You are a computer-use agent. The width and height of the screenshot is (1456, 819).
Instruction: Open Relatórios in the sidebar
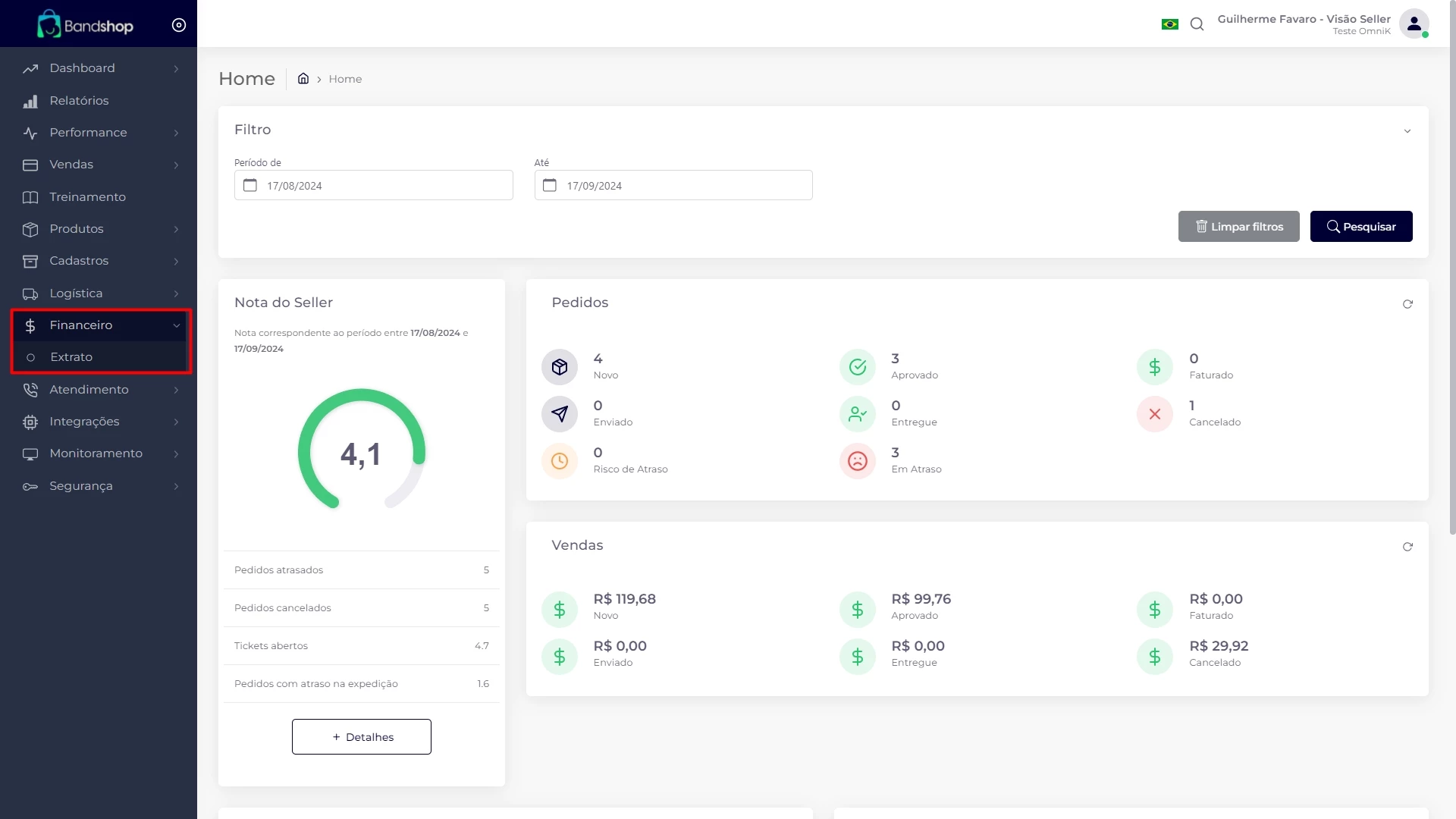pyautogui.click(x=79, y=101)
